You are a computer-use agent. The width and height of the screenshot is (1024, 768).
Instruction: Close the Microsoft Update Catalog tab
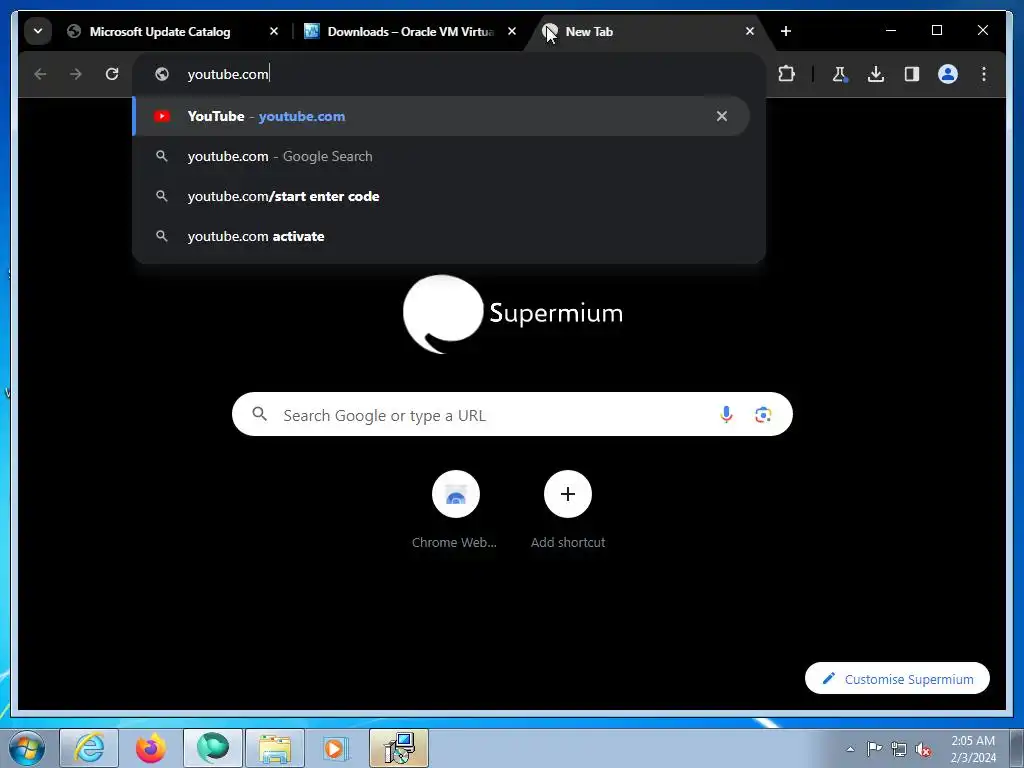[274, 31]
